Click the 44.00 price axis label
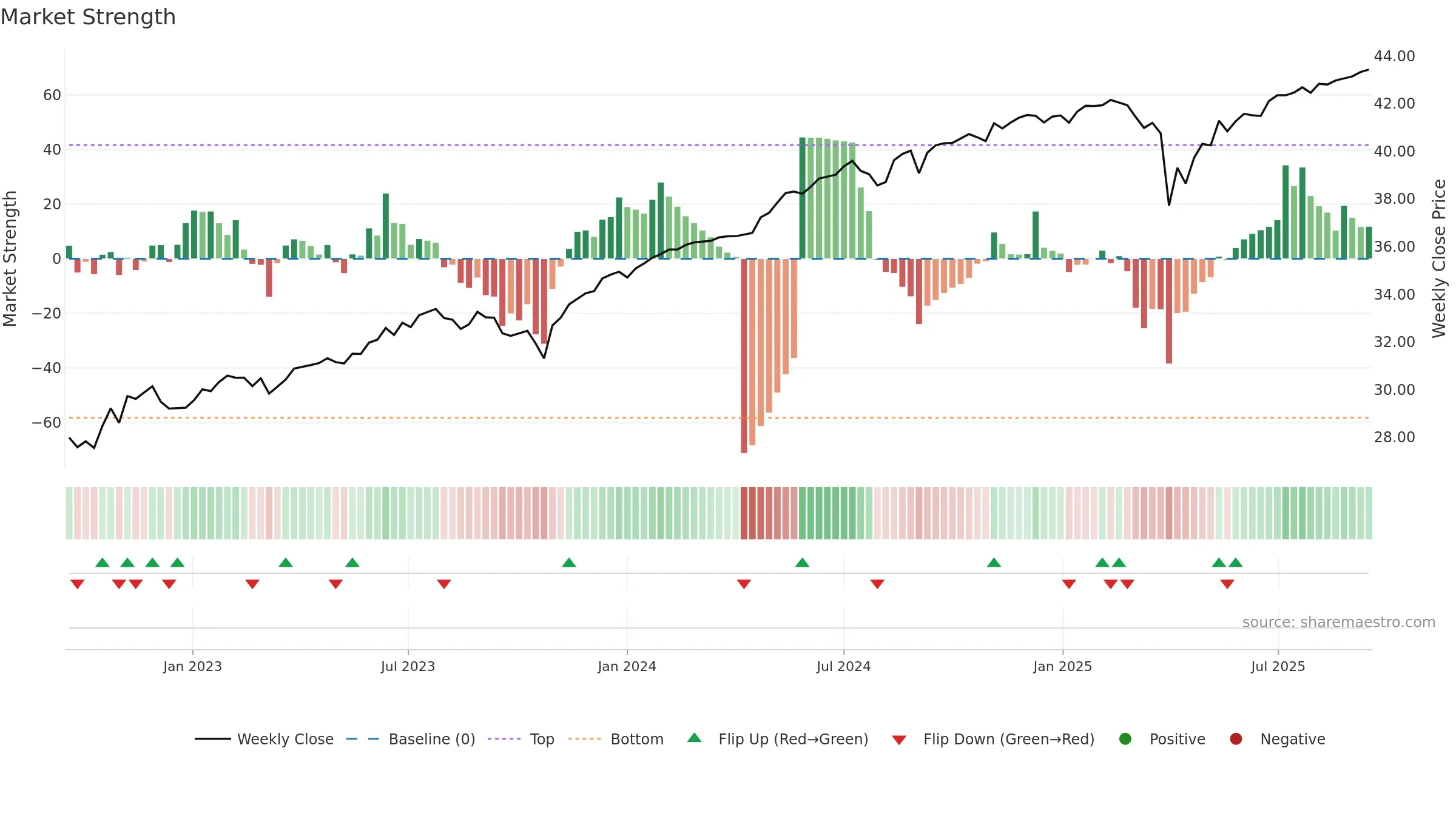 tap(1394, 56)
